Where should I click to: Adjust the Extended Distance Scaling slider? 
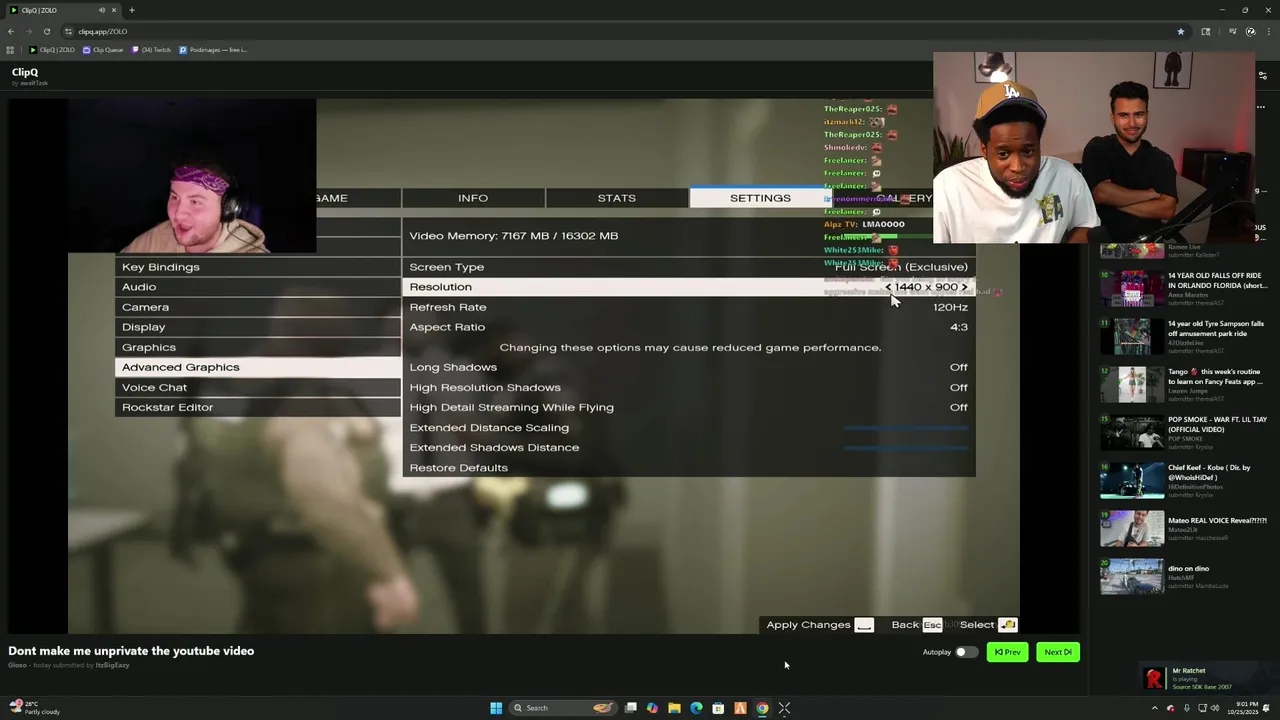(906, 428)
